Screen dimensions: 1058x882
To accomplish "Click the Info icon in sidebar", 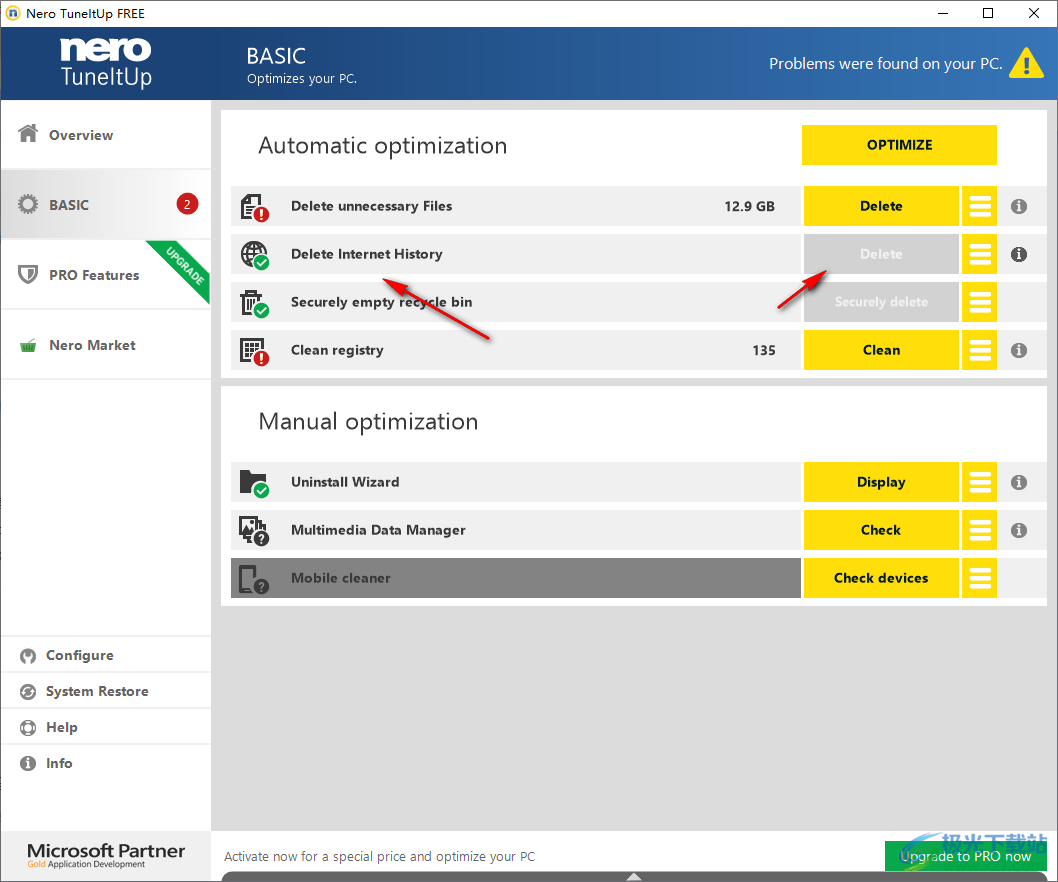I will click(28, 763).
